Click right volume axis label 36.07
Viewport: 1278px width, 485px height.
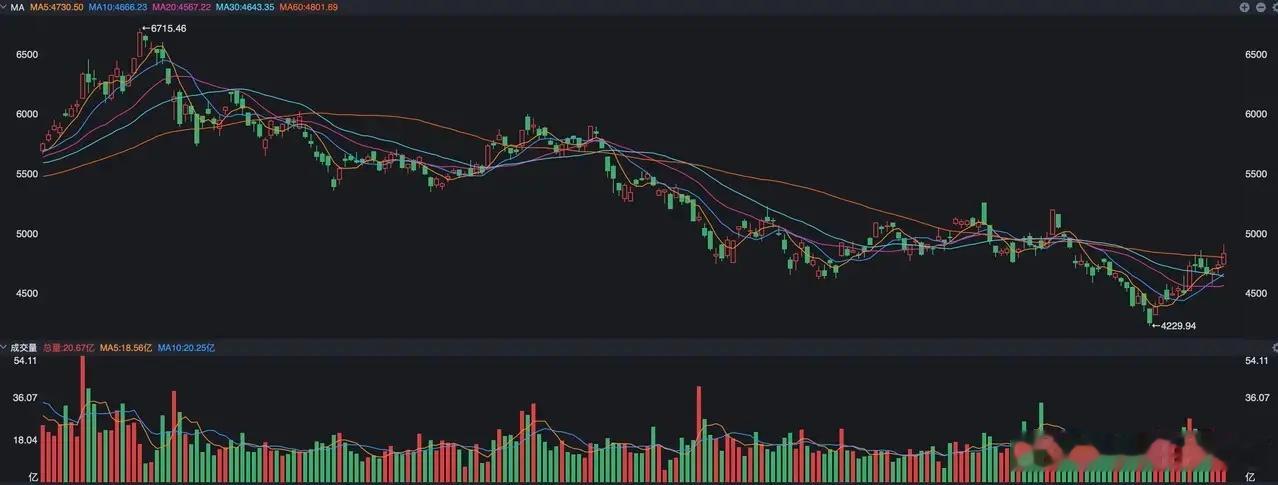(1256, 398)
